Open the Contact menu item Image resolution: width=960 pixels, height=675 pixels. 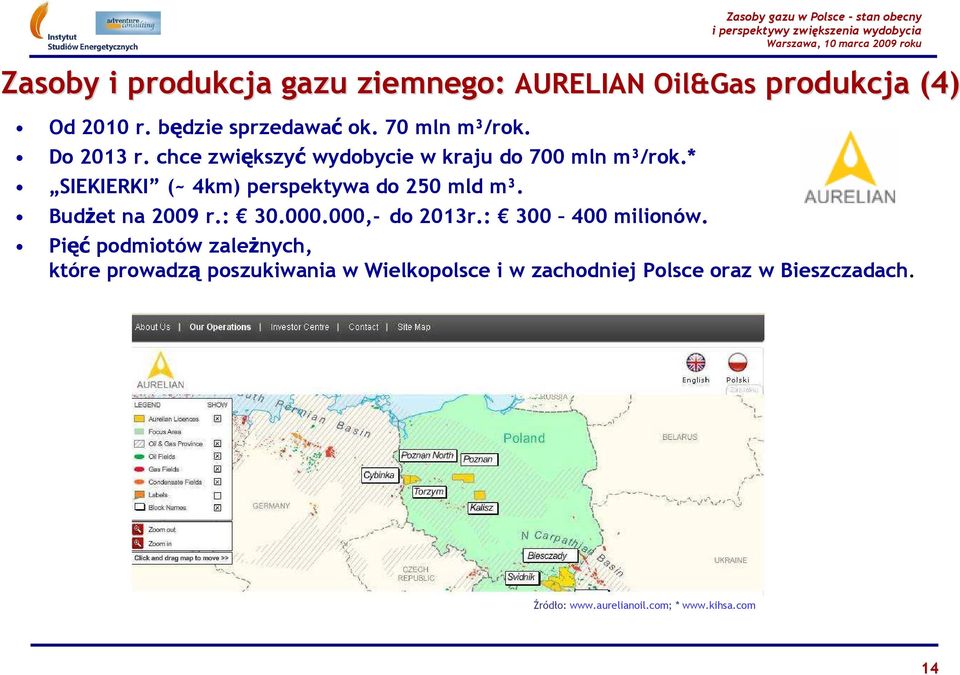363,327
